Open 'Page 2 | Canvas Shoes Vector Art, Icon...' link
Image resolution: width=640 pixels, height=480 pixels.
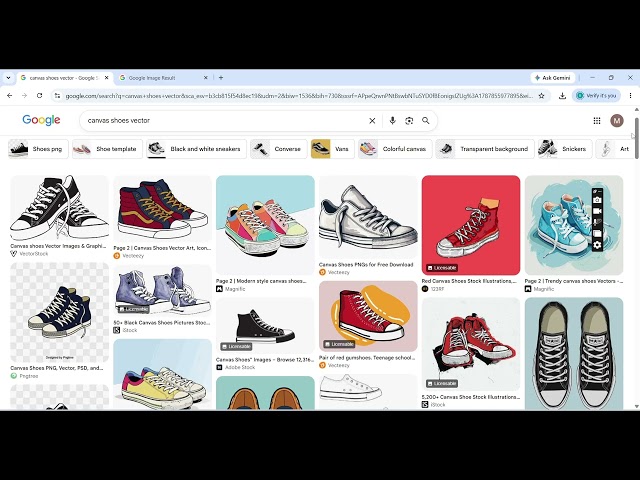point(162,248)
